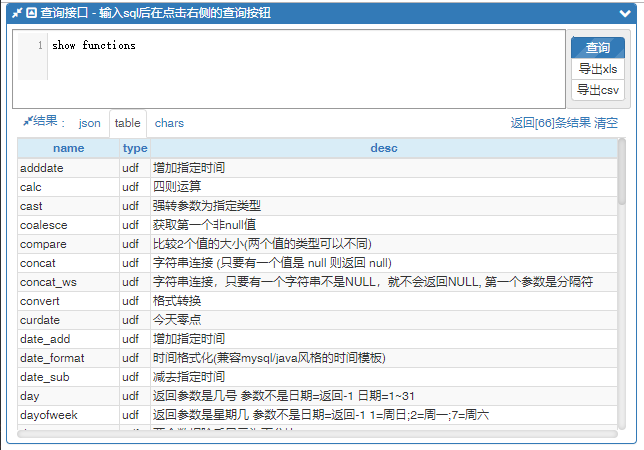Click the collapse panel icon beside 查询接口
This screenshot has width=644, height=450.
point(31,13)
